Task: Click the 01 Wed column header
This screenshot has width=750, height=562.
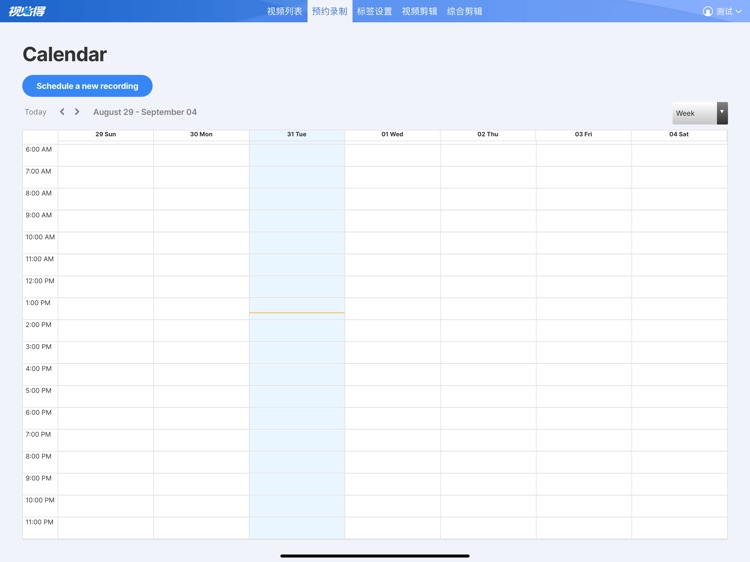Action: tap(392, 134)
